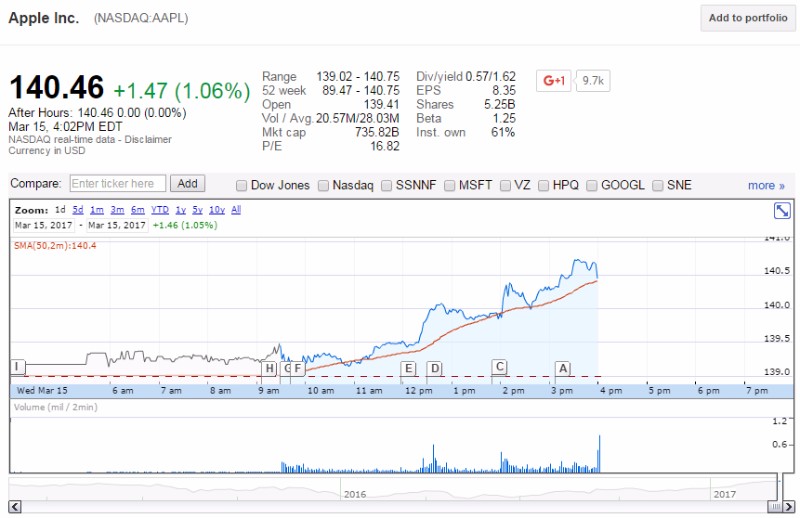The width and height of the screenshot is (800, 518).
Task: Zoom chart to 5y
Action: 197,210
